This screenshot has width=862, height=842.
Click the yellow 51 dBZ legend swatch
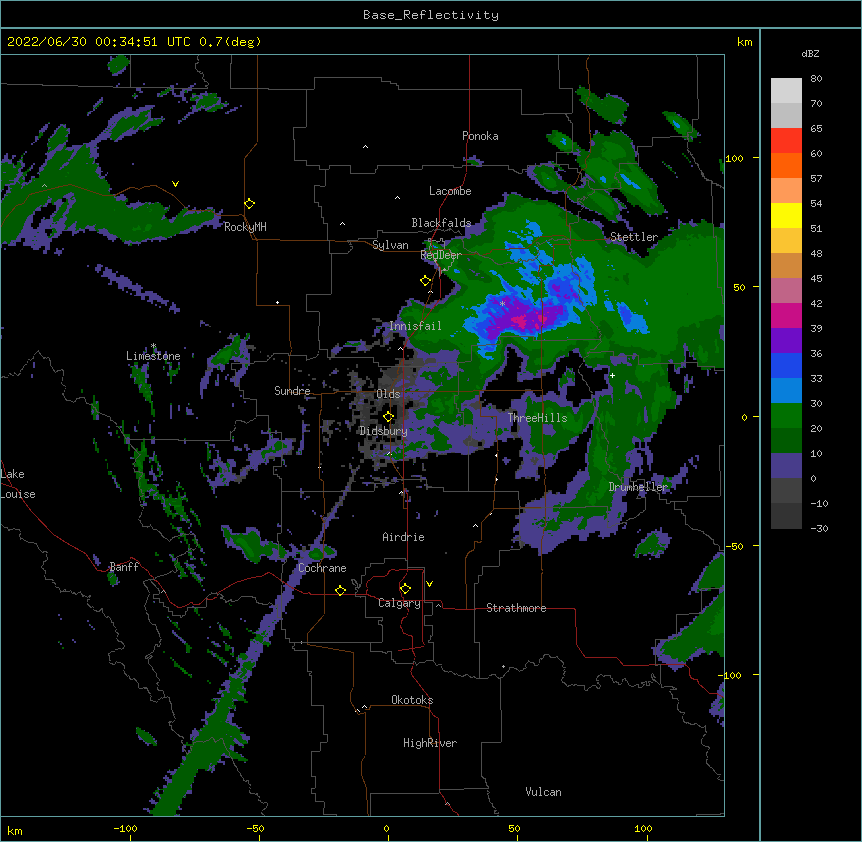[786, 215]
